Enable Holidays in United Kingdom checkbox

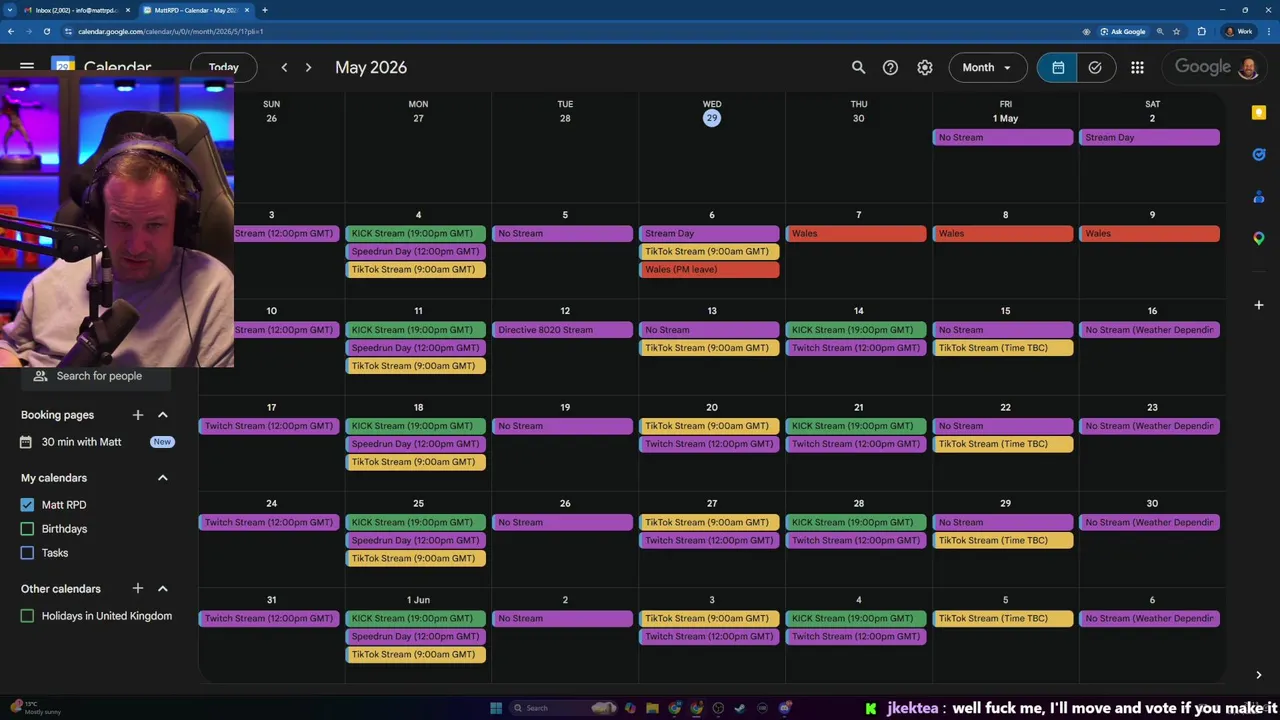(x=27, y=616)
